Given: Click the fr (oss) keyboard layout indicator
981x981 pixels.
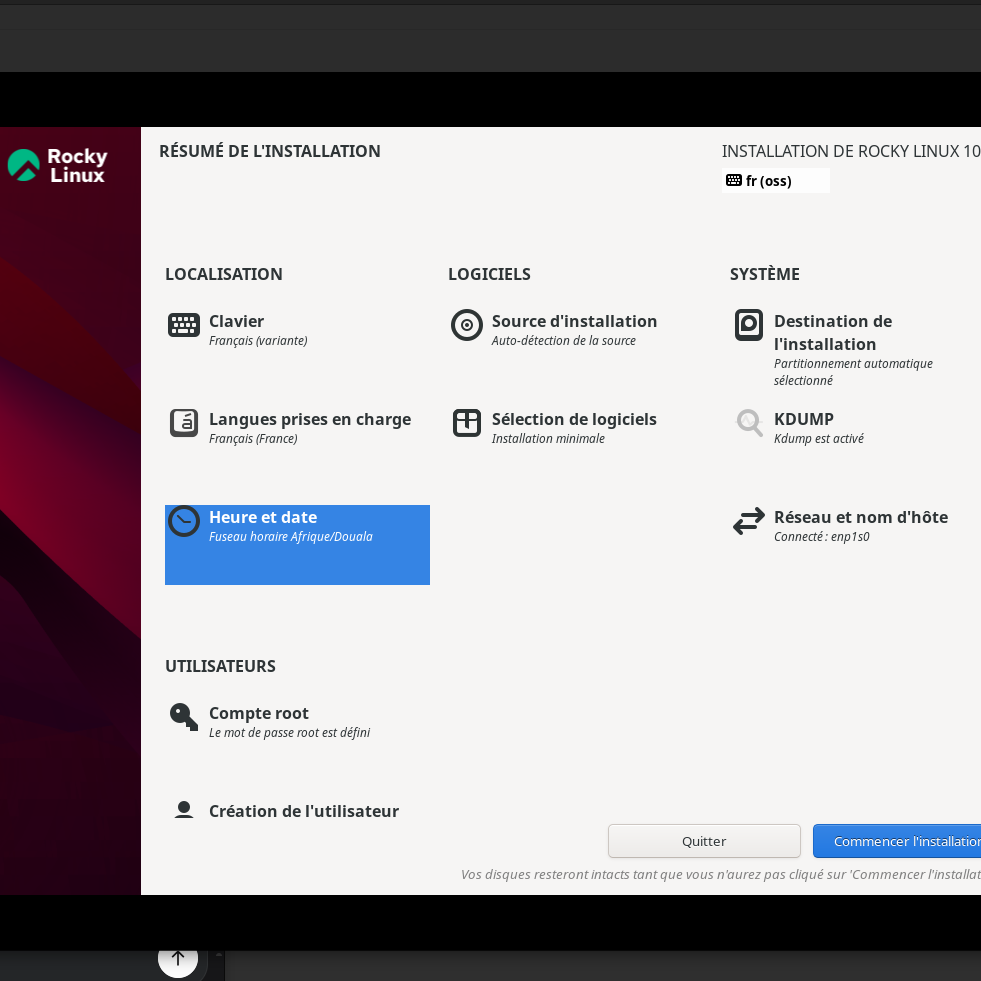Looking at the screenshot, I should coord(775,180).
